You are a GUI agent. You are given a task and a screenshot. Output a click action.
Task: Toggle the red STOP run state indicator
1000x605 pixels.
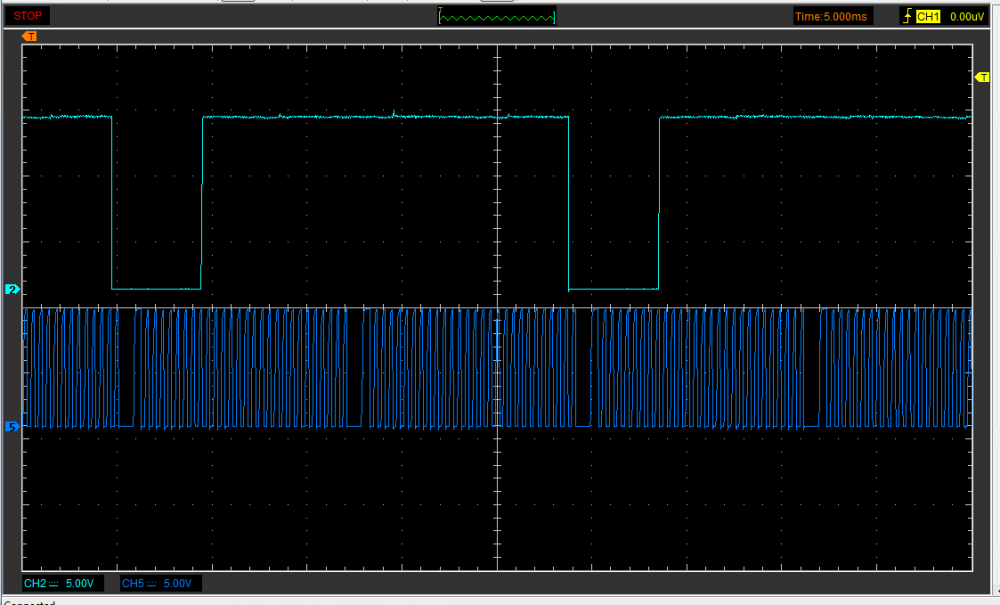pyautogui.click(x=27, y=16)
